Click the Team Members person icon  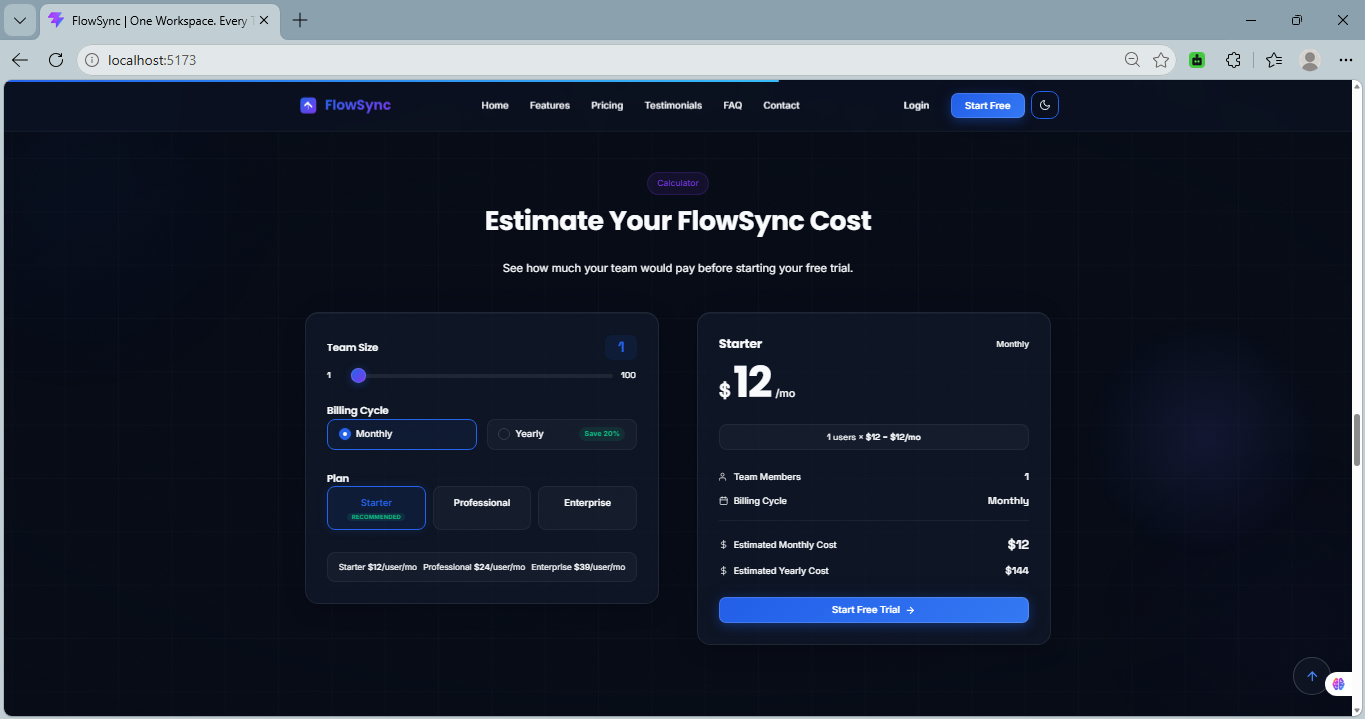[723, 477]
